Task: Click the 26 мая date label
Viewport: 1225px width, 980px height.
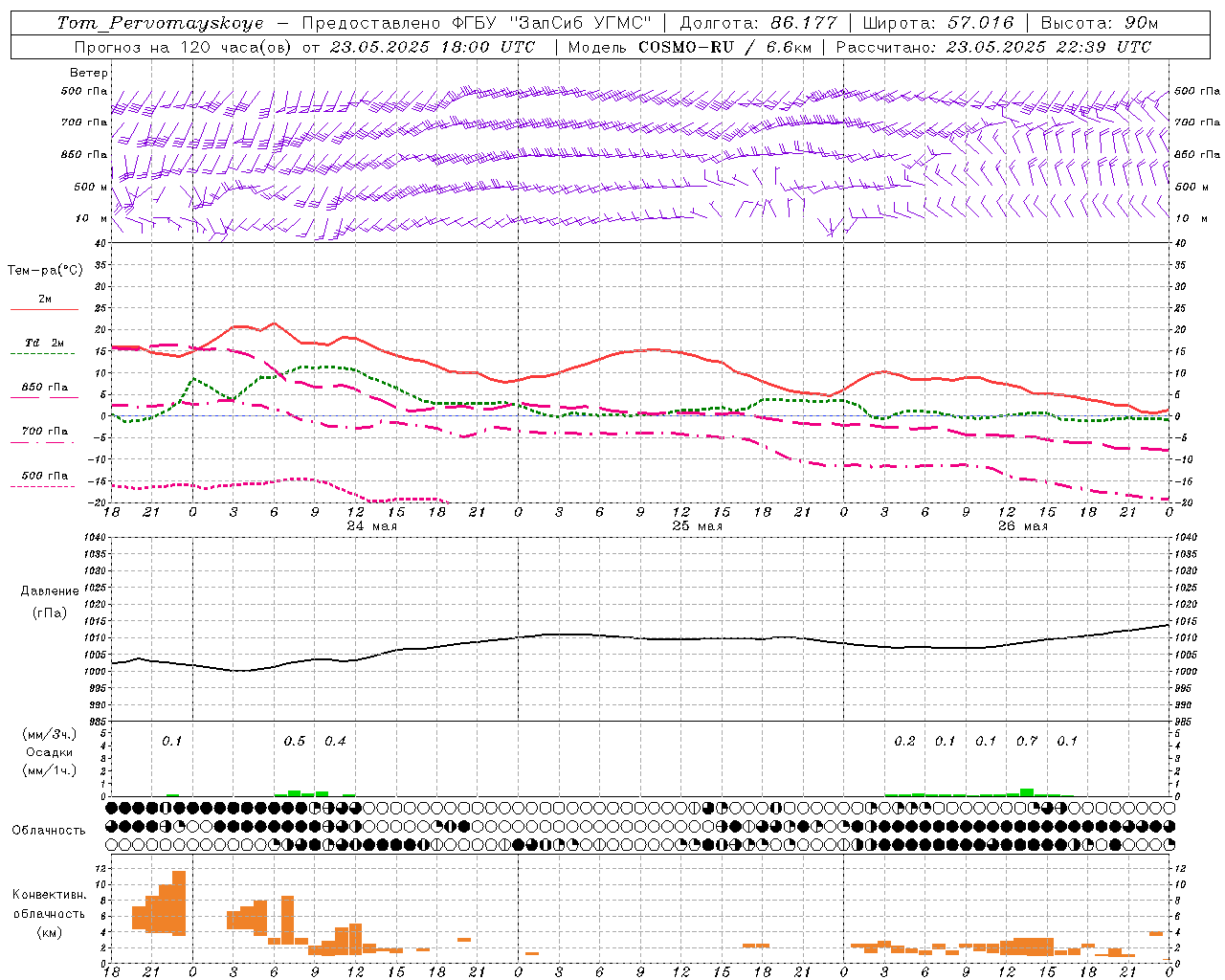Action: (1022, 526)
